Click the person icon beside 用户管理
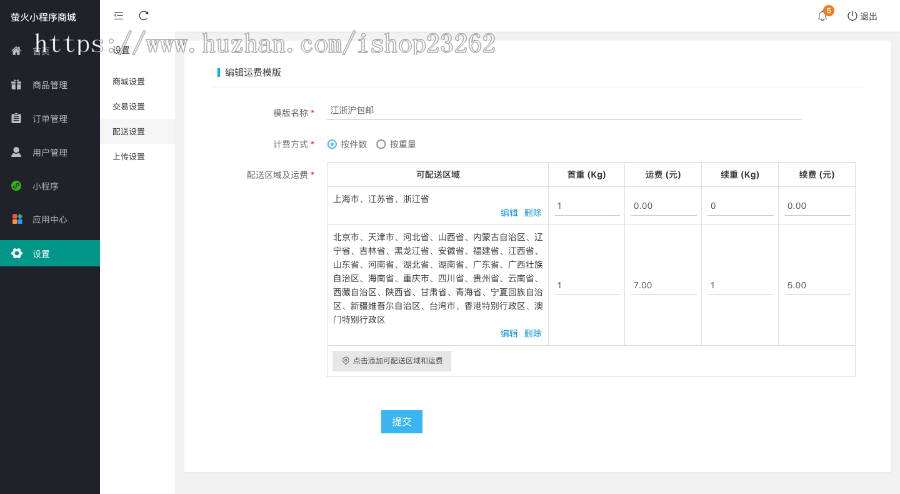The width and height of the screenshot is (900, 494). click(16, 152)
